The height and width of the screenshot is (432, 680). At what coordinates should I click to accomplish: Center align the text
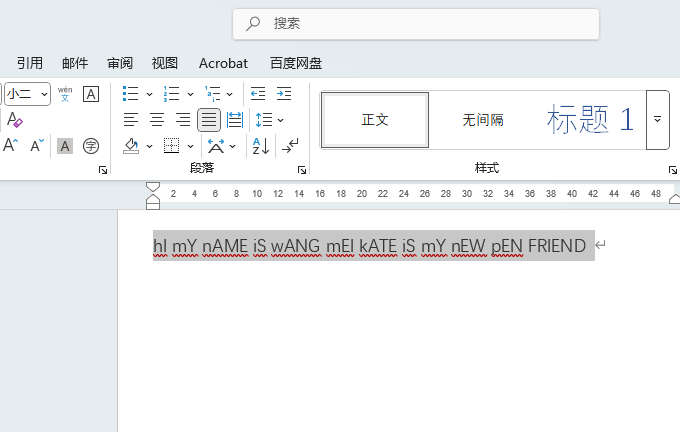(x=157, y=120)
